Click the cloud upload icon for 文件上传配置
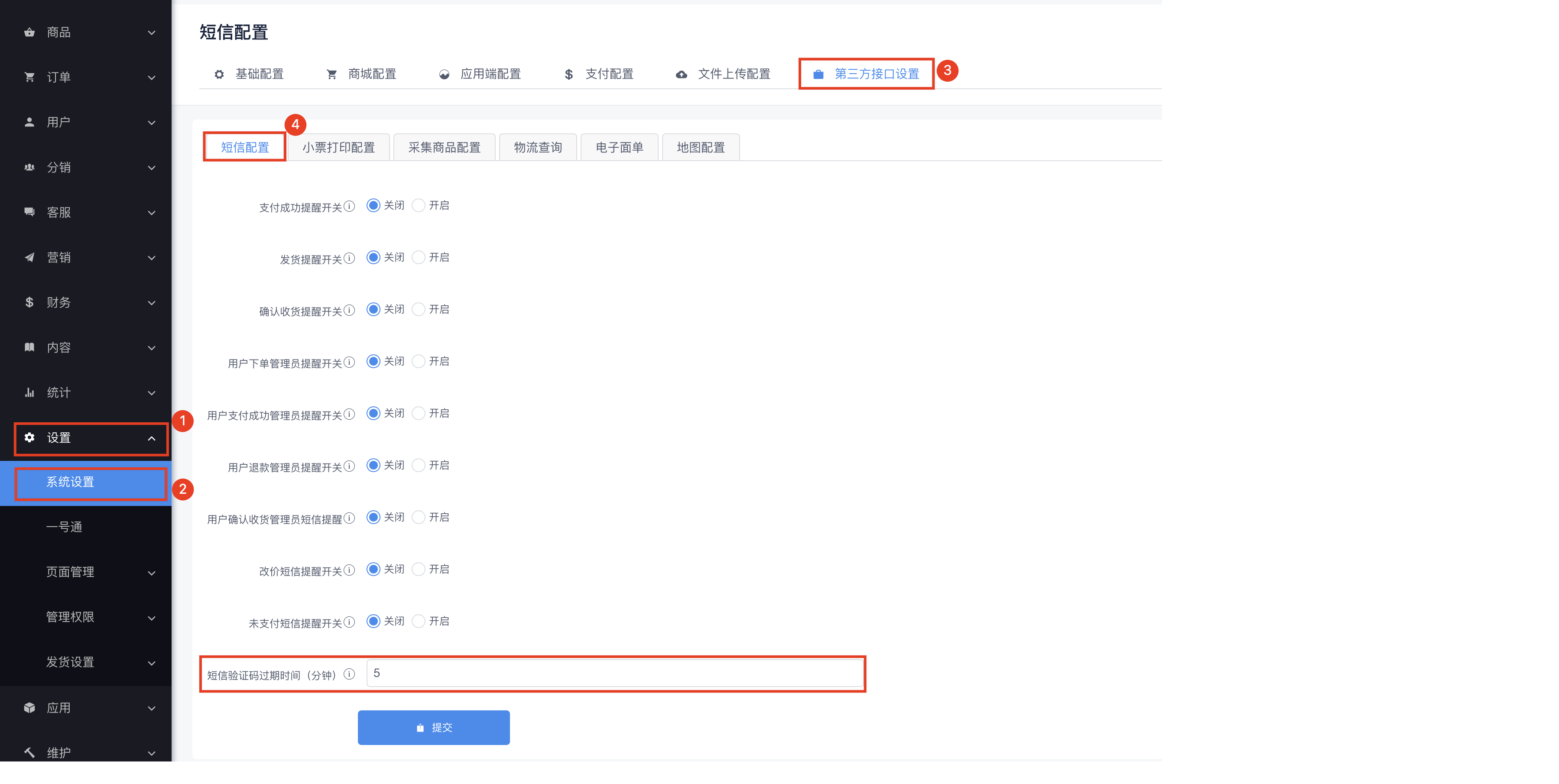 [681, 75]
